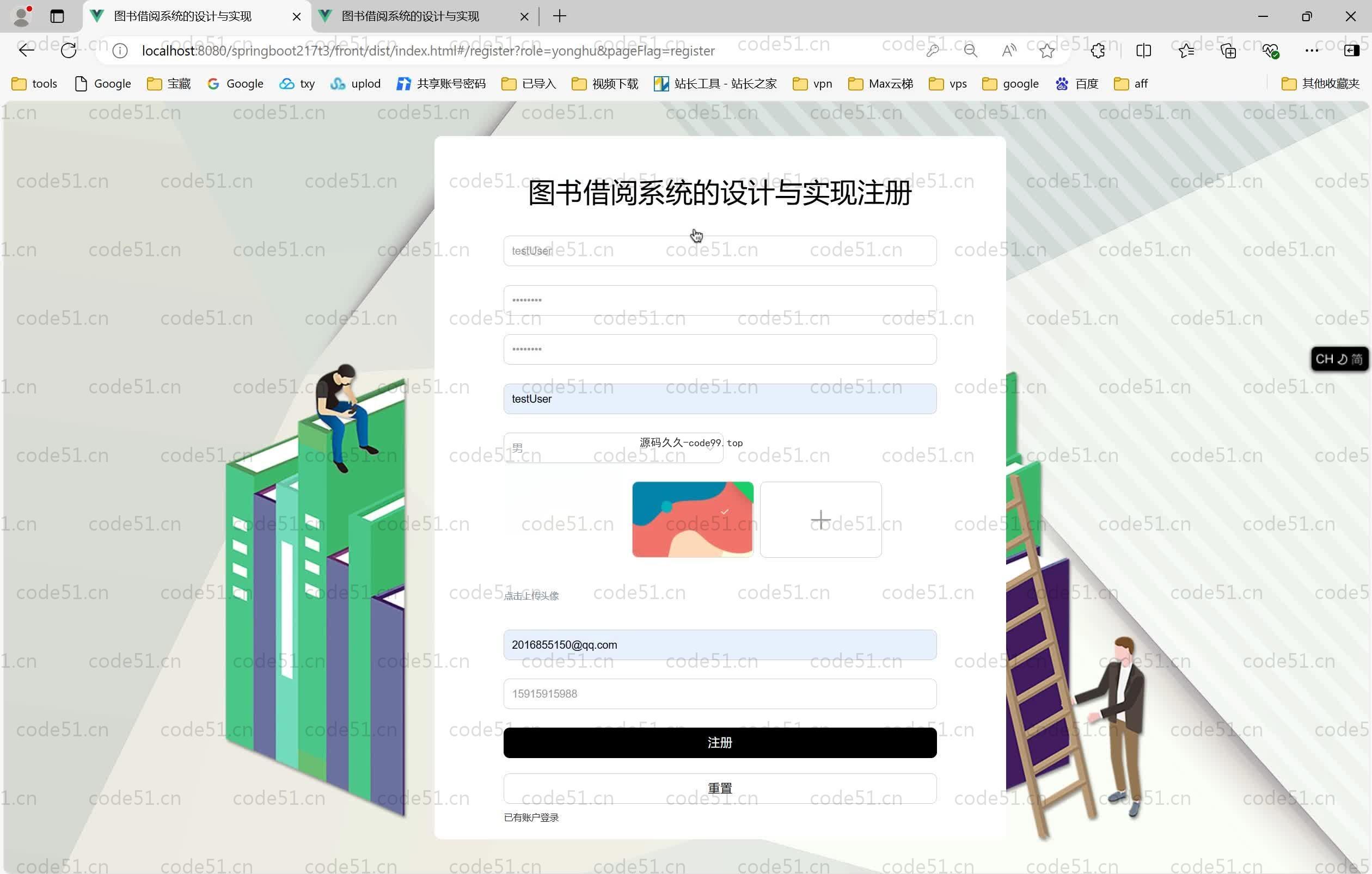Open the uplod bookmark

tap(355, 84)
